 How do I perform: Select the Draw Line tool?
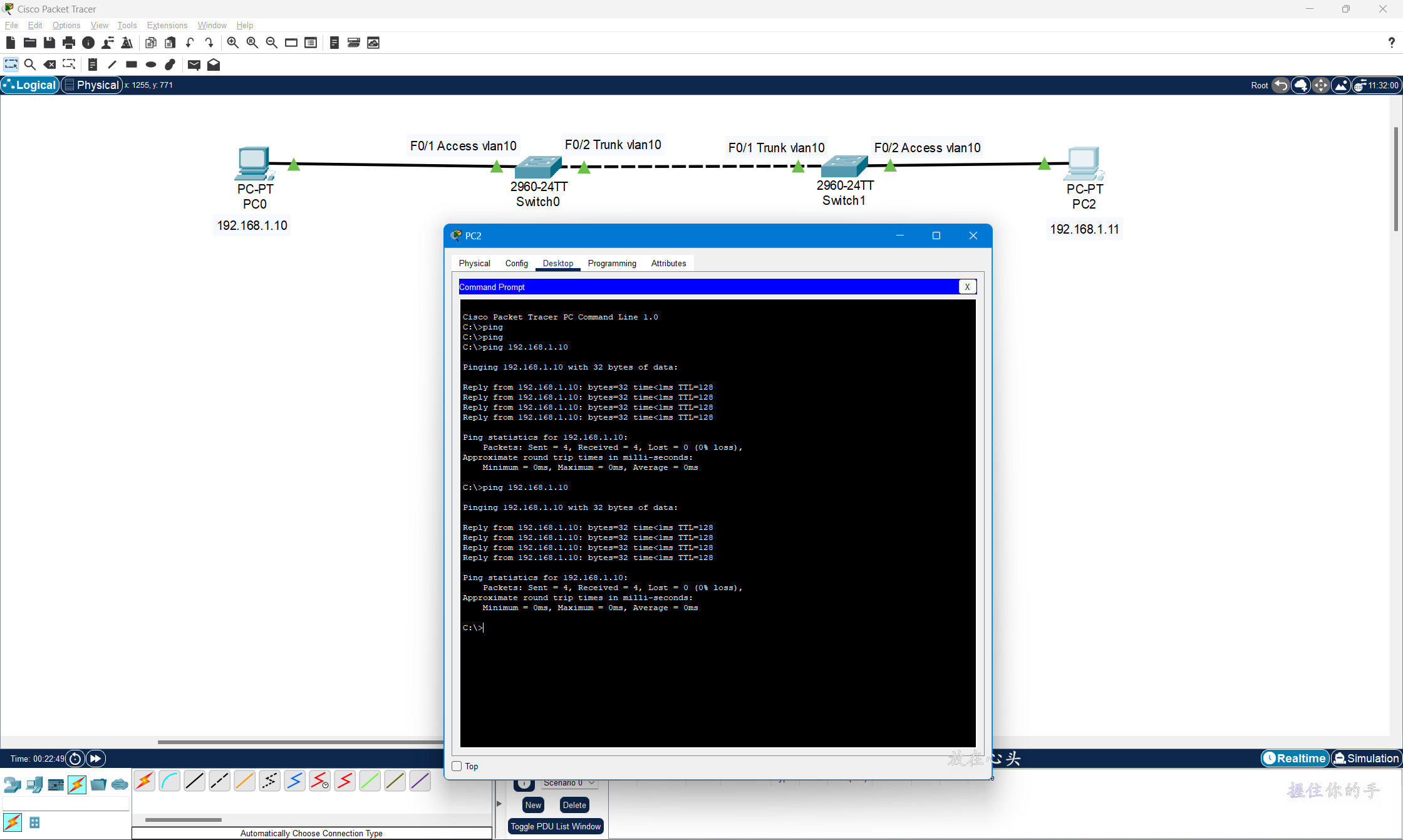click(112, 65)
